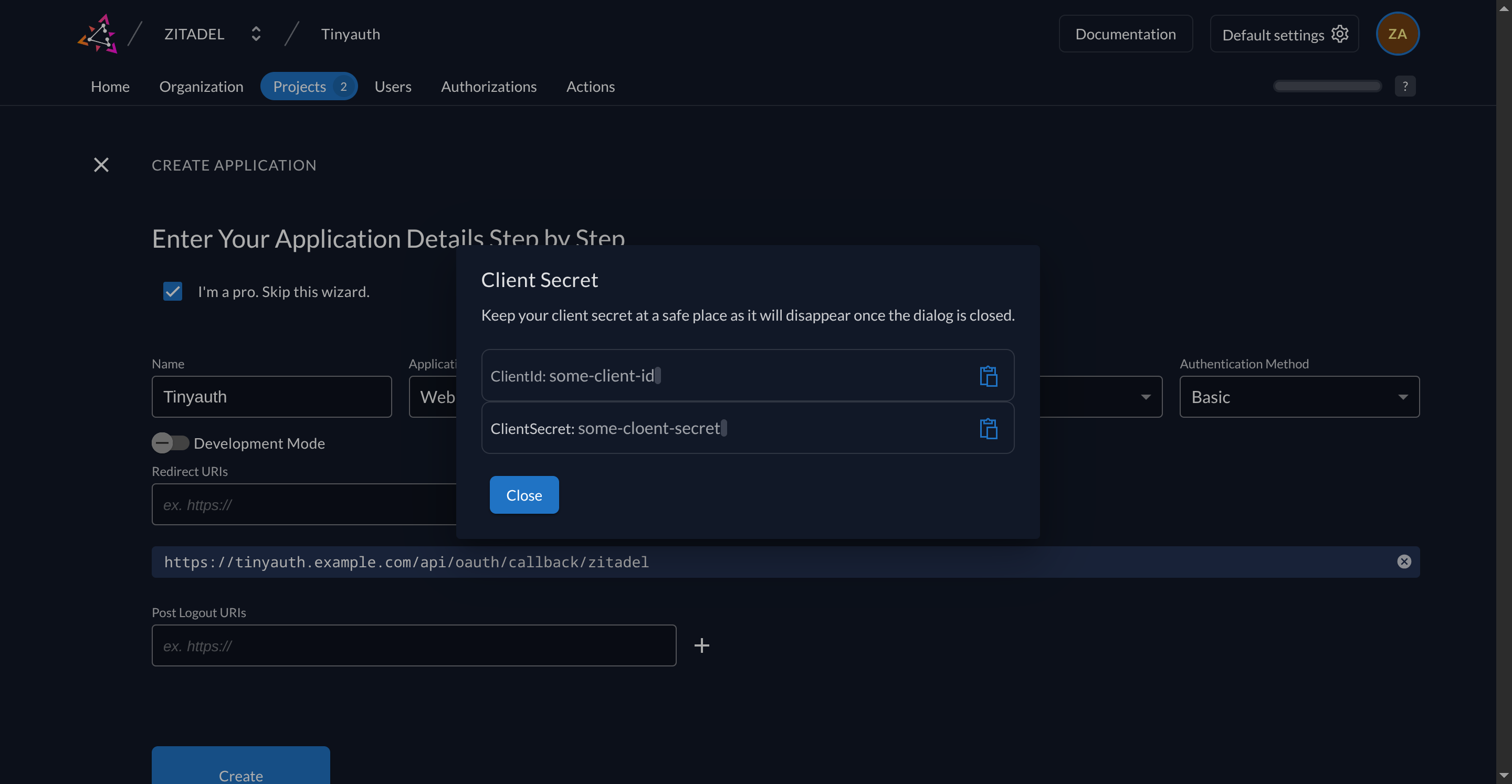The width and height of the screenshot is (1512, 784).
Task: Dismiss the Client Secret dialog with Close
Action: point(523,495)
